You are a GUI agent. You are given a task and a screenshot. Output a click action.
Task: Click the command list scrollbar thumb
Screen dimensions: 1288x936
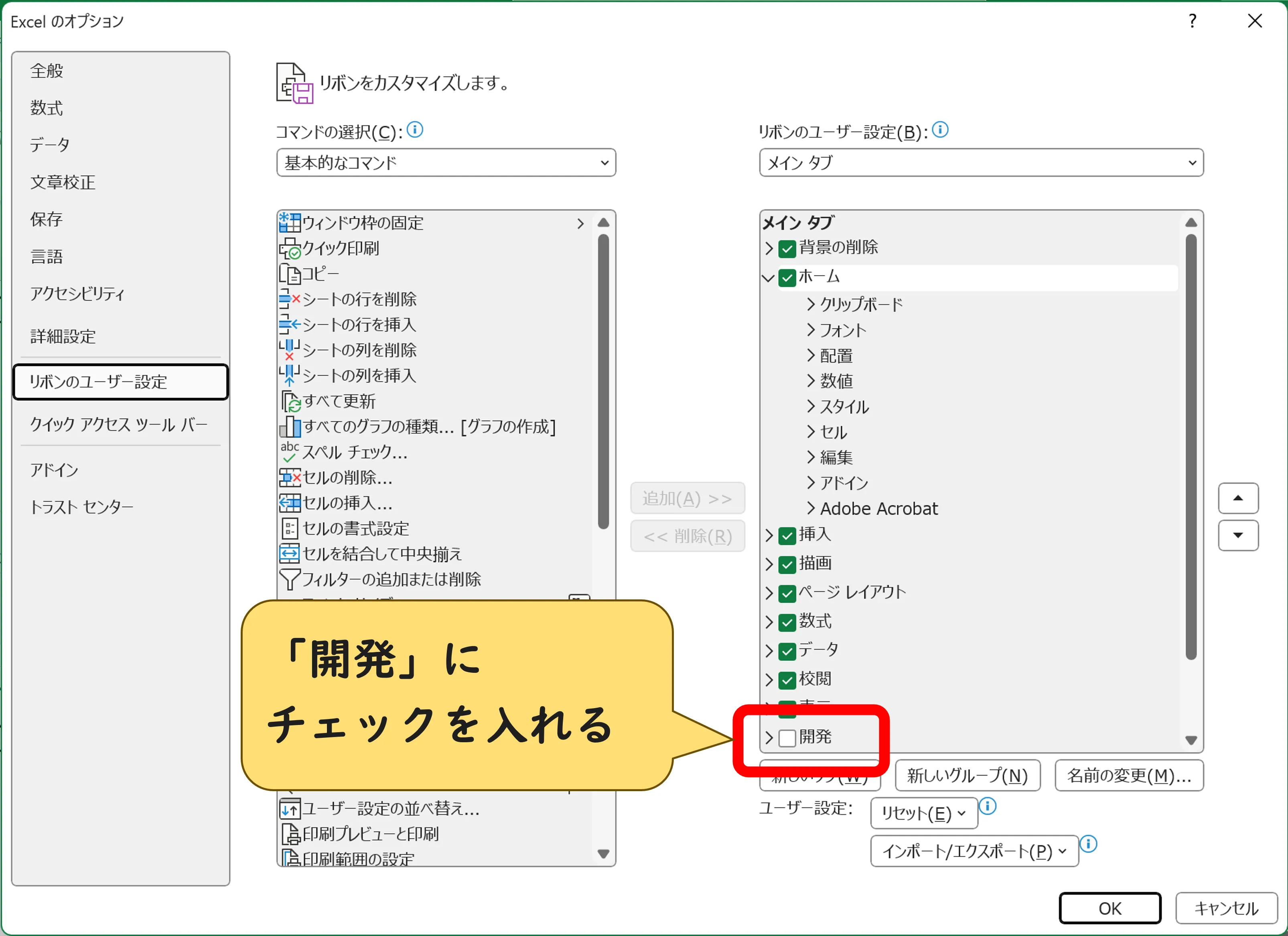(x=604, y=382)
